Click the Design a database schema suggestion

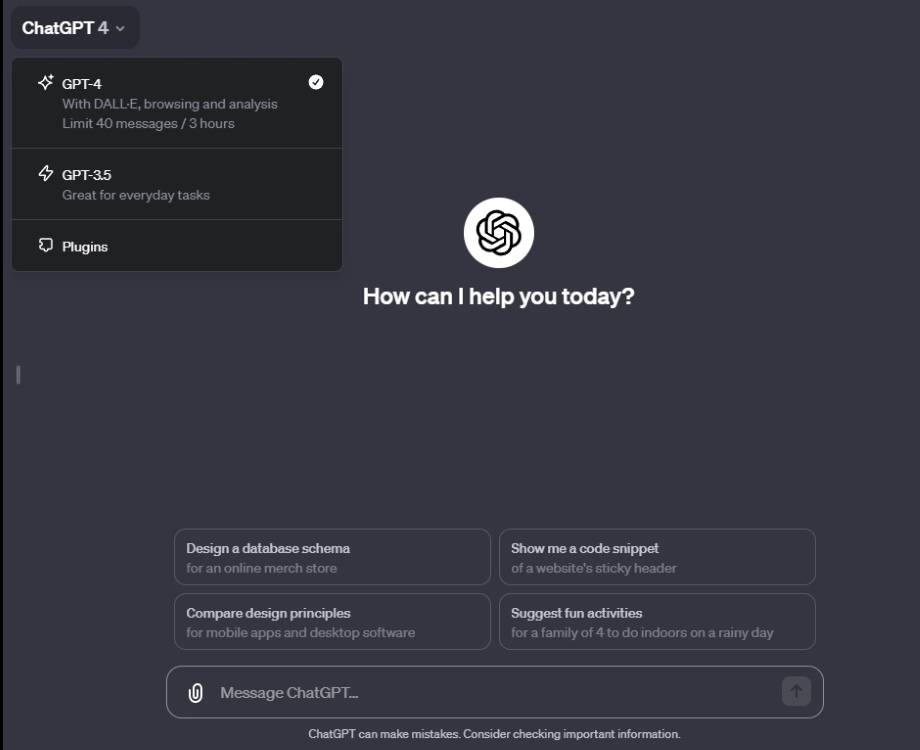pyautogui.click(x=332, y=557)
